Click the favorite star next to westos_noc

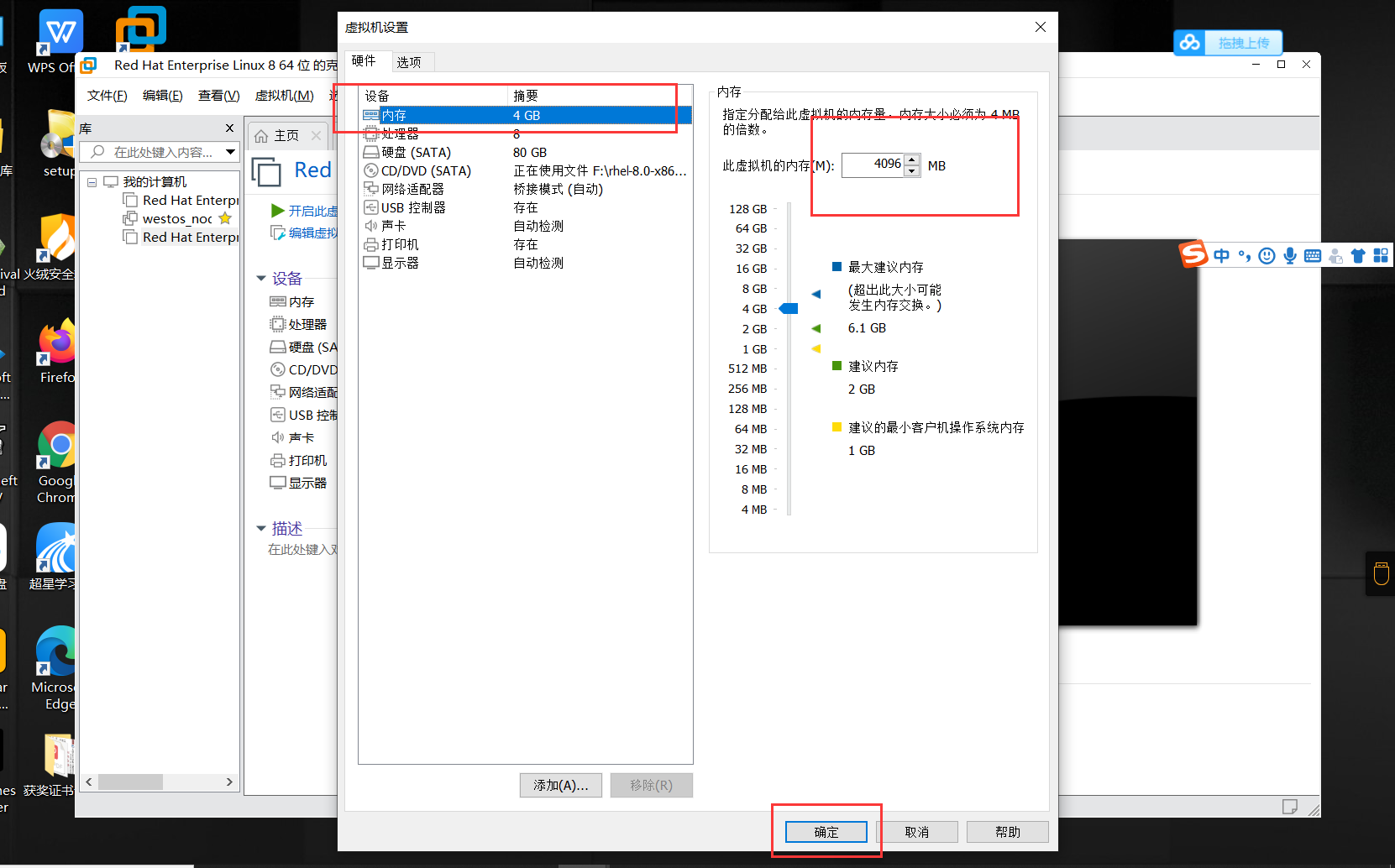tap(225, 218)
